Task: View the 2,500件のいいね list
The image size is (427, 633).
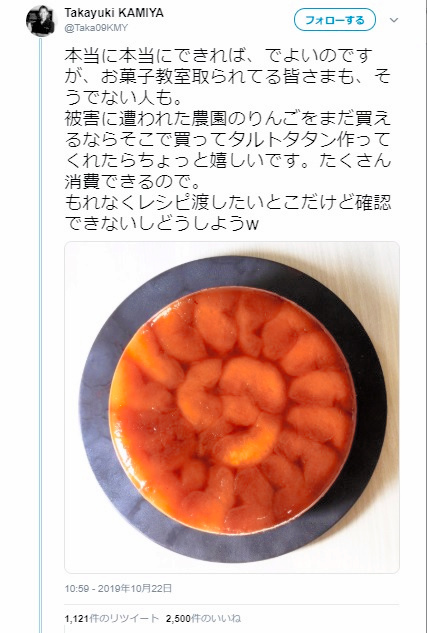Action: (x=203, y=618)
